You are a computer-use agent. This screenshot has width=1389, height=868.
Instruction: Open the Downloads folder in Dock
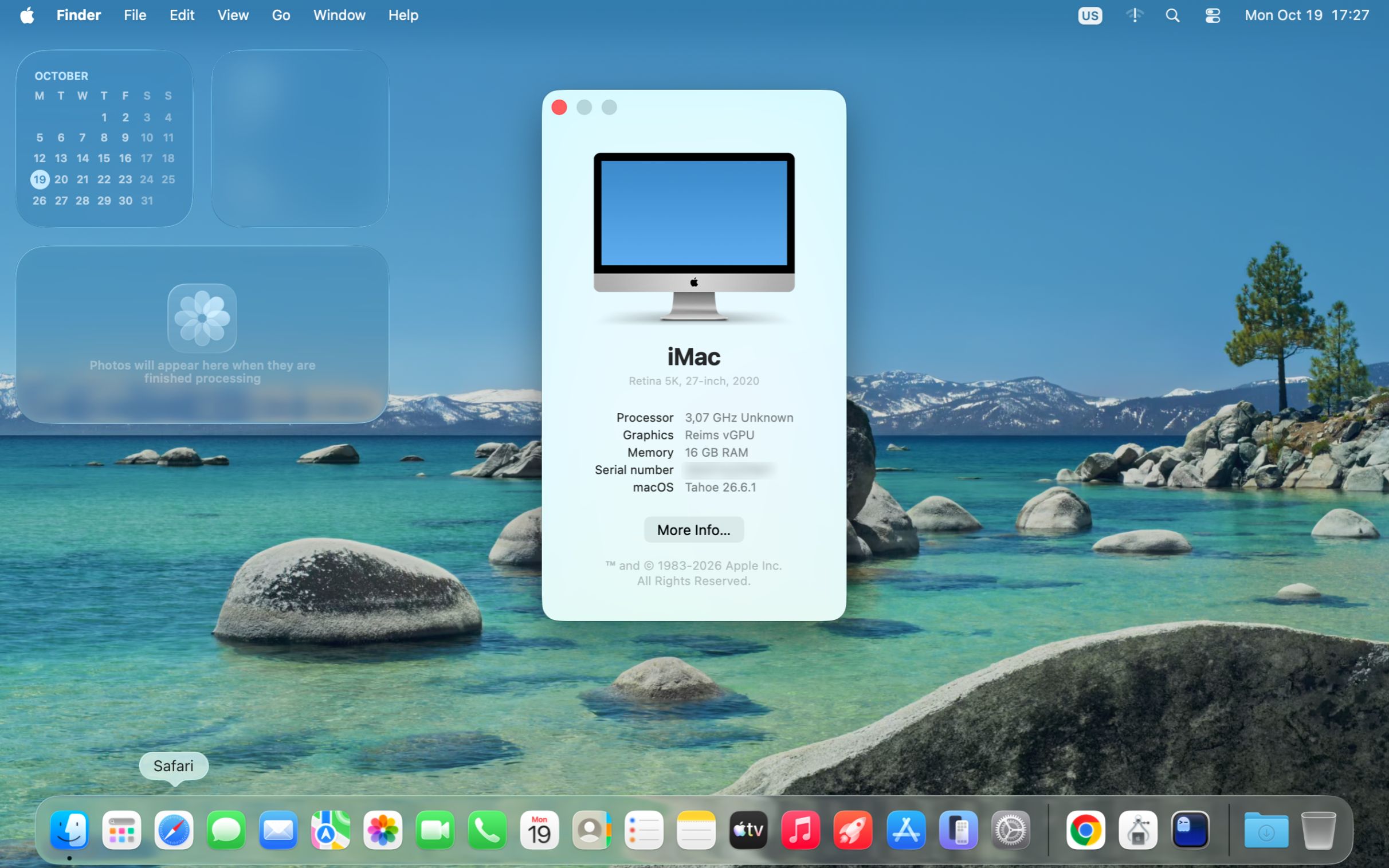pyautogui.click(x=1266, y=830)
